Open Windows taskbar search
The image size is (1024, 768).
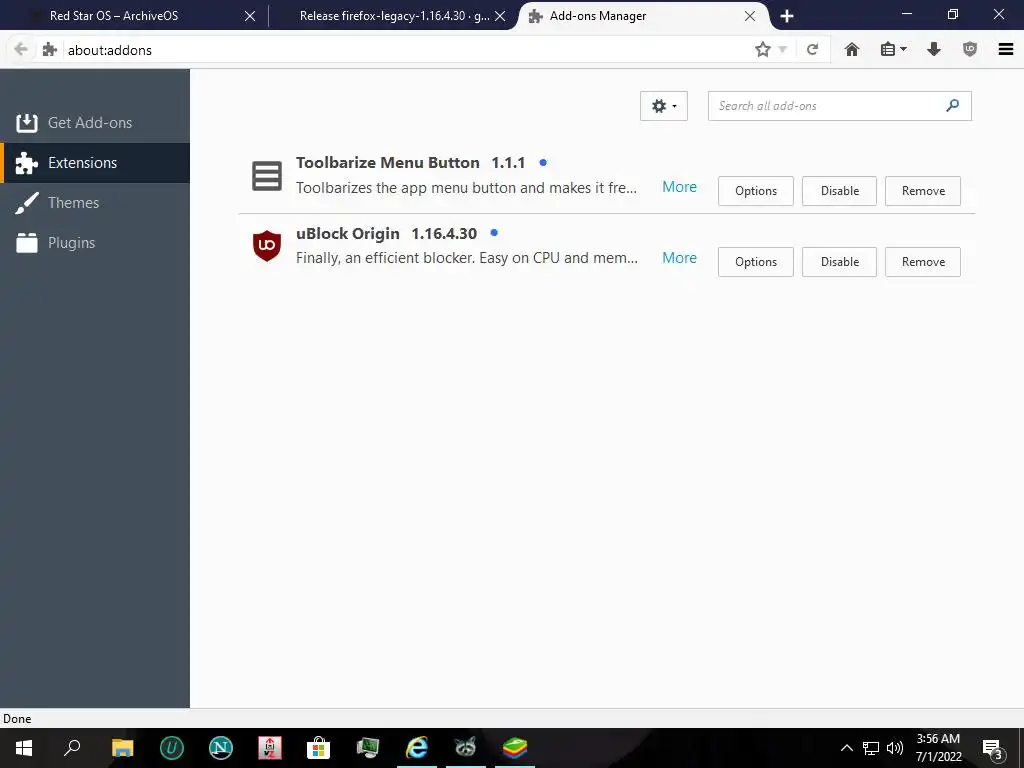(72, 748)
